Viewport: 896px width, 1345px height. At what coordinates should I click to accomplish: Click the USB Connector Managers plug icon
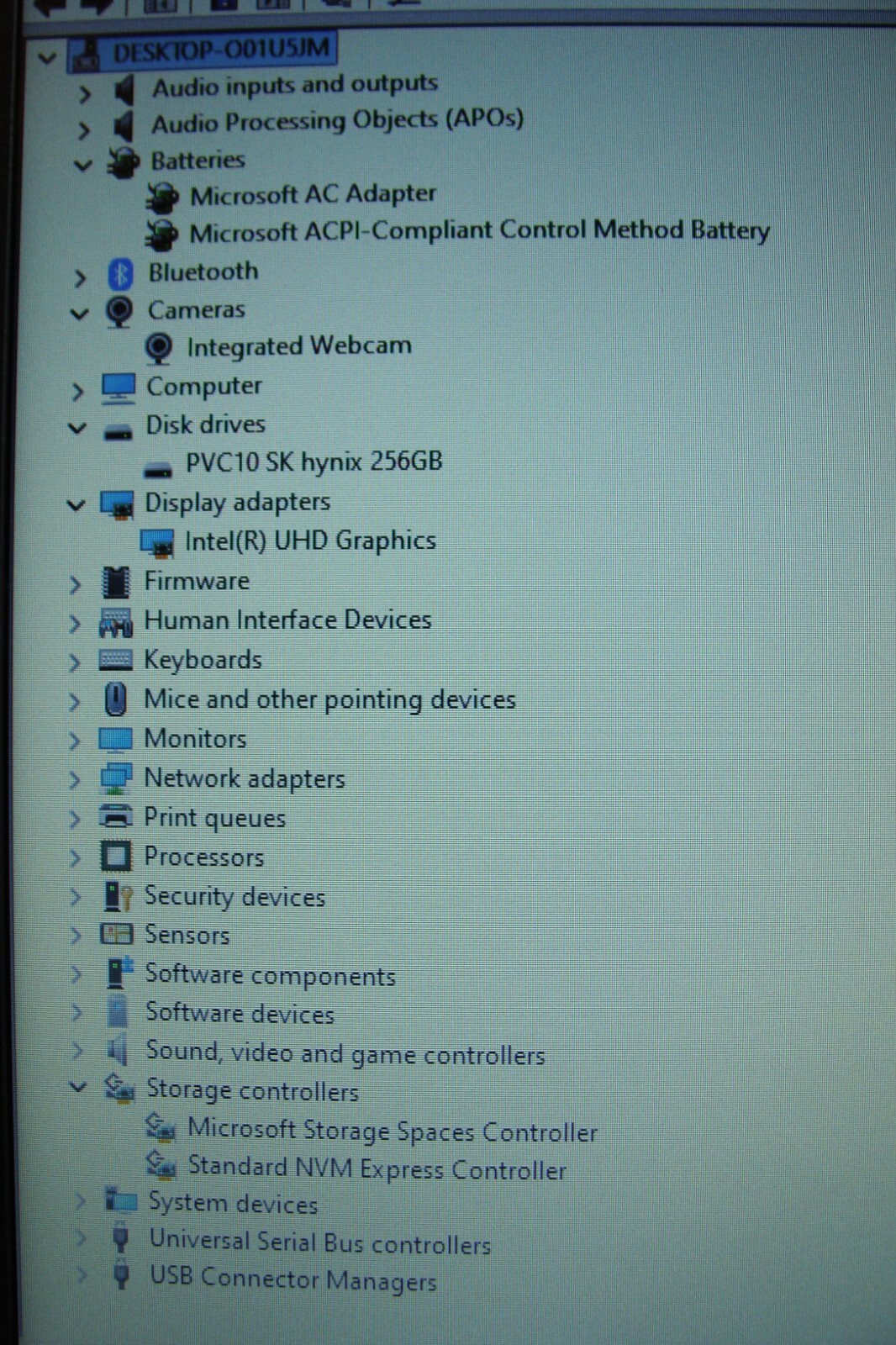pos(121,1274)
